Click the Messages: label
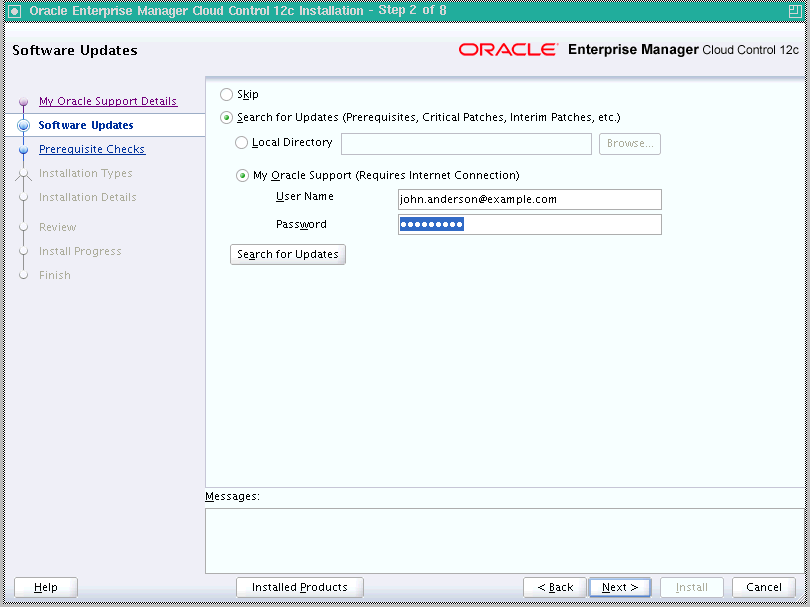The image size is (810, 607). [232, 496]
